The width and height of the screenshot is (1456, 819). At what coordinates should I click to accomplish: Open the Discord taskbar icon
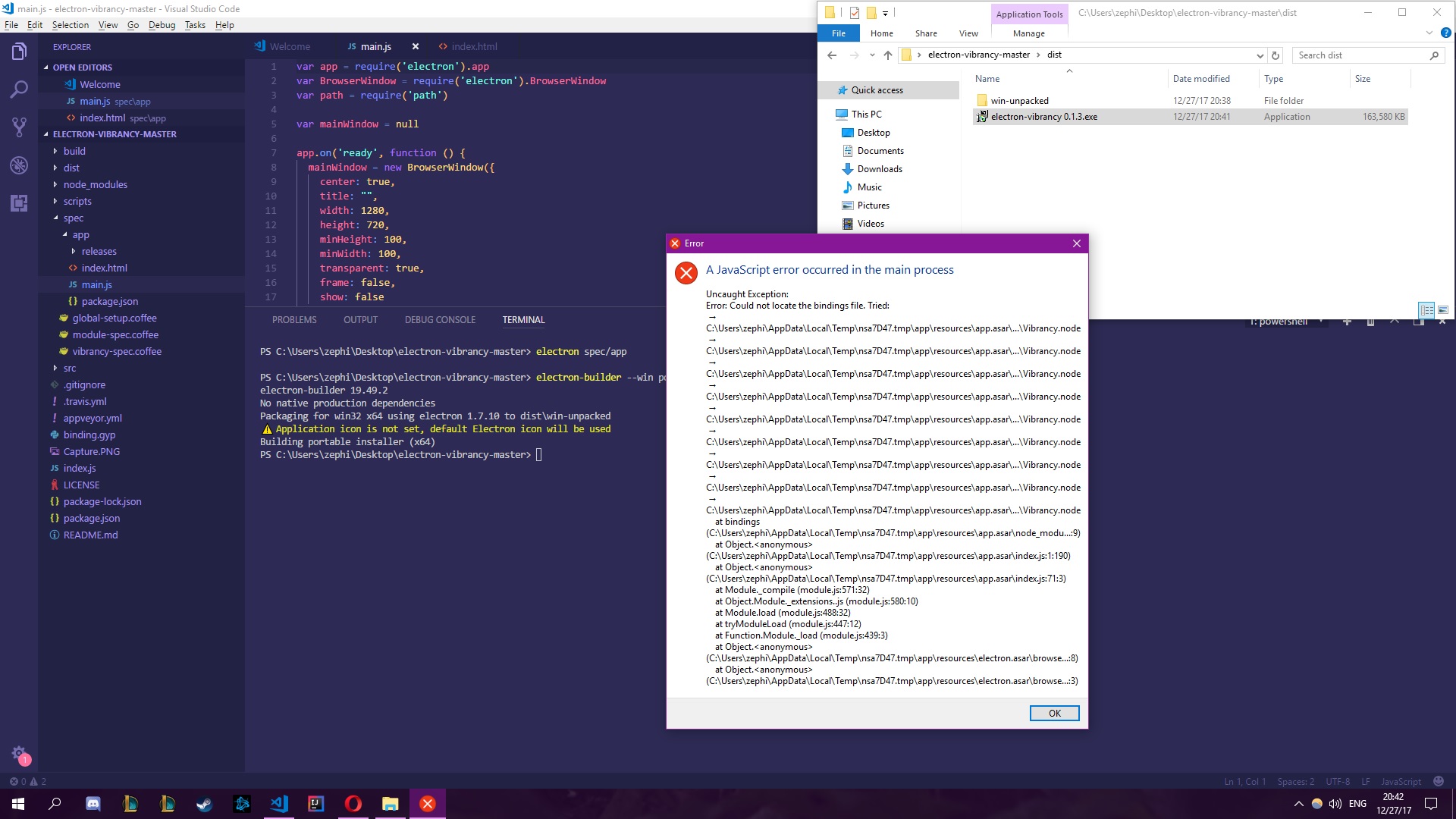[93, 804]
